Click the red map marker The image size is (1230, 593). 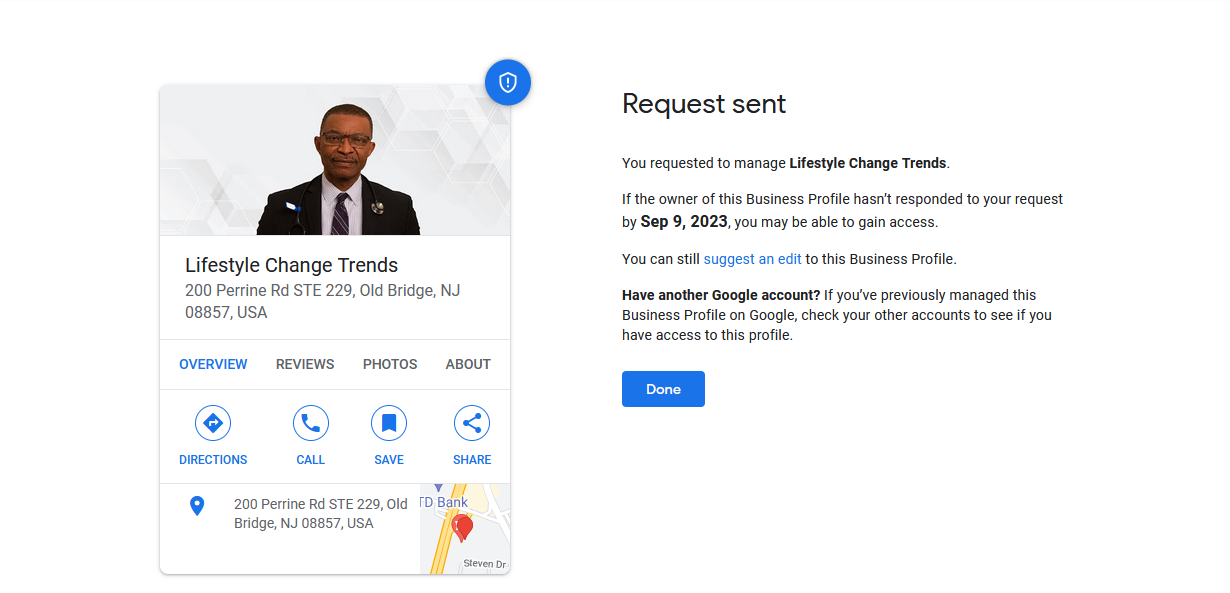pyautogui.click(x=462, y=528)
